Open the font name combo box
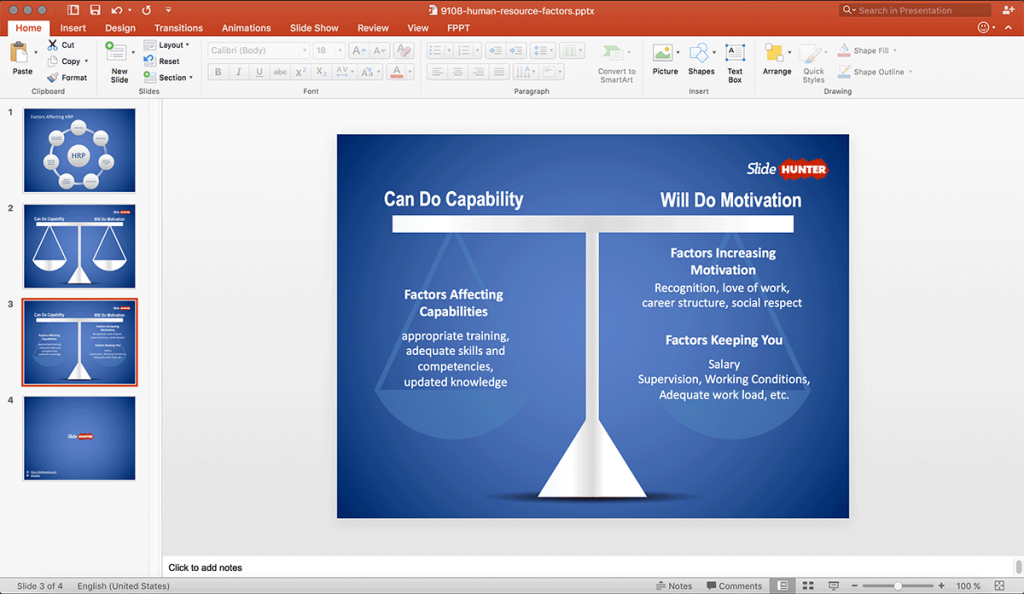The image size is (1024, 594). coord(259,50)
